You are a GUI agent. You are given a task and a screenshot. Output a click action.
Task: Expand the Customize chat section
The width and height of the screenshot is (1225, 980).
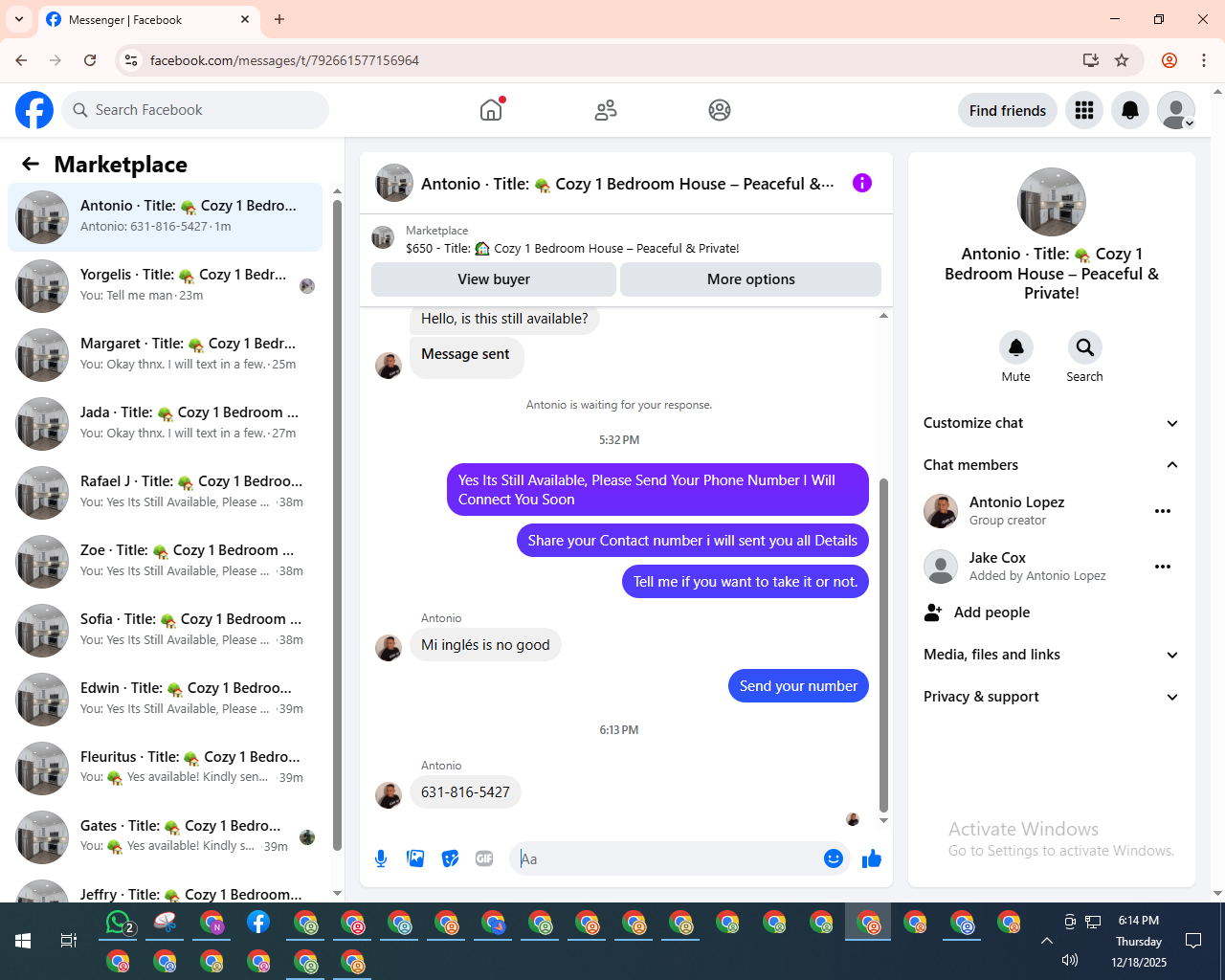pos(1052,423)
